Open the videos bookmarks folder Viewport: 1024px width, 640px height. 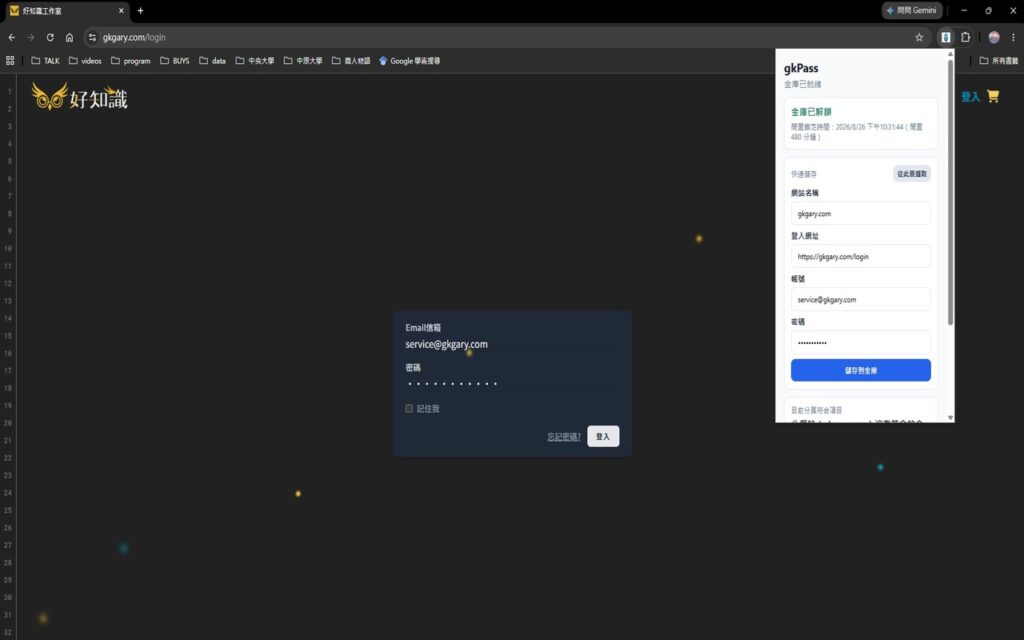(85, 61)
